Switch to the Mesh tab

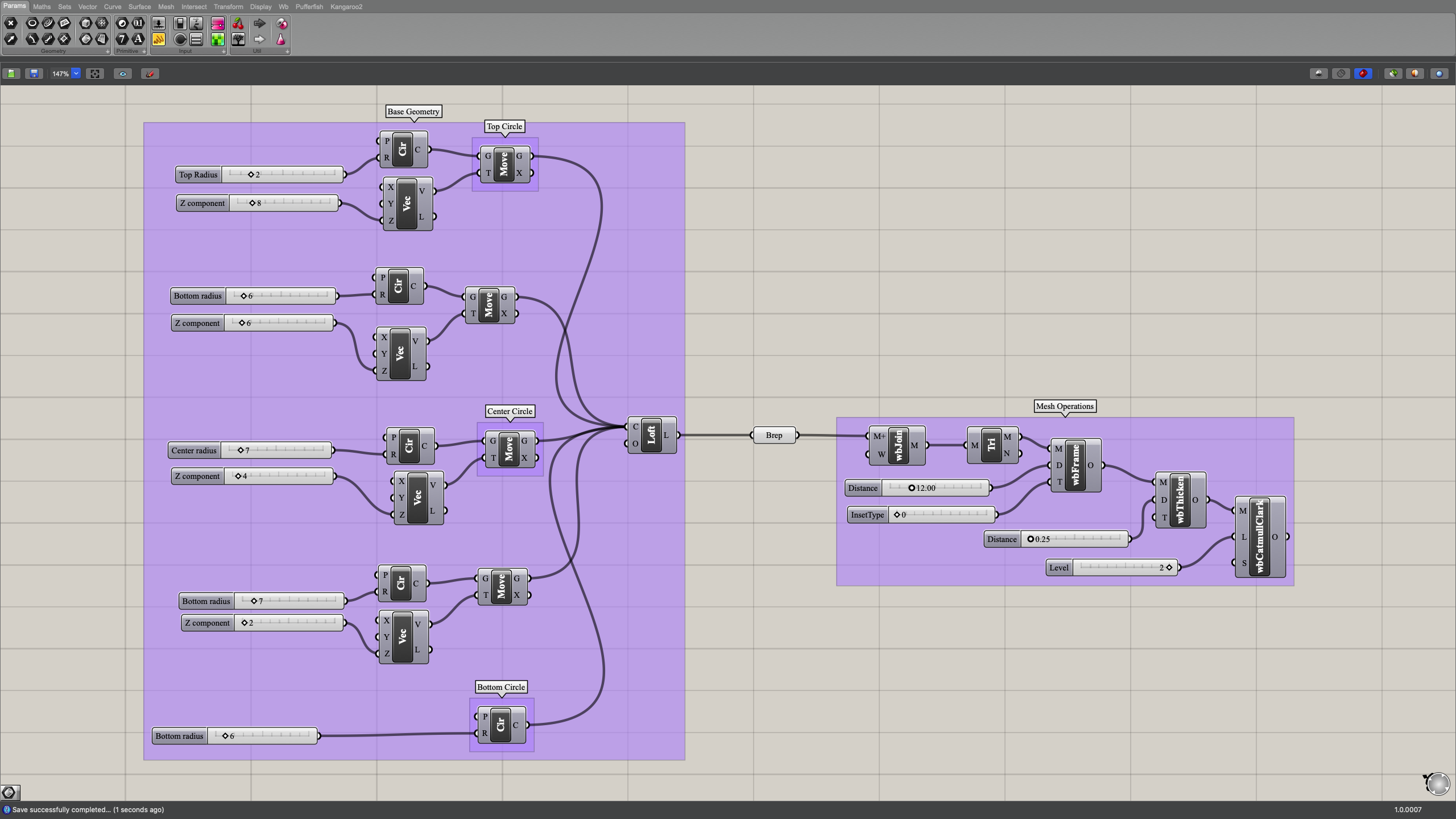pos(166,7)
